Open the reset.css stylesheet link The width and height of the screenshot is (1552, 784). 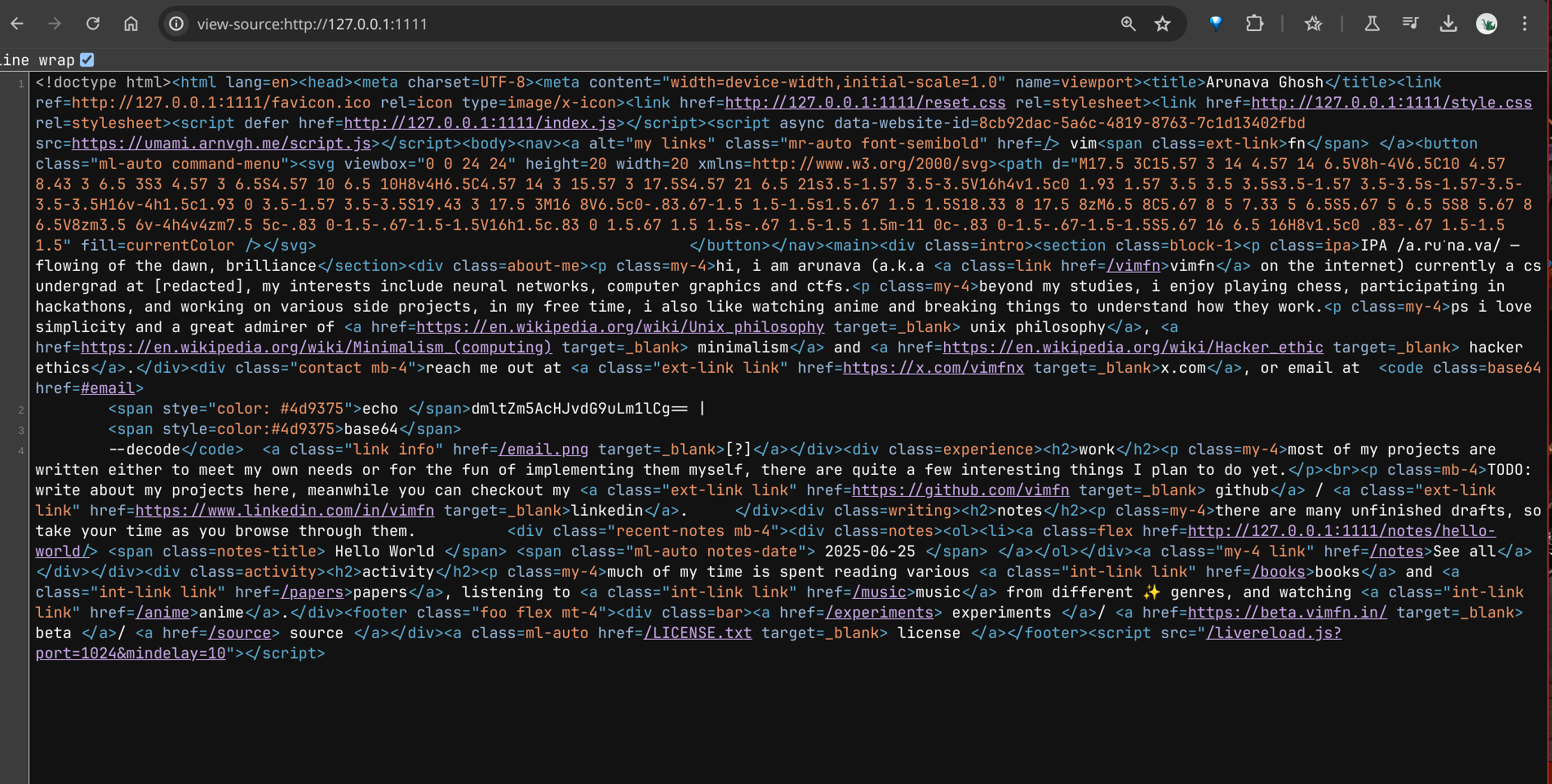pyautogui.click(x=865, y=103)
